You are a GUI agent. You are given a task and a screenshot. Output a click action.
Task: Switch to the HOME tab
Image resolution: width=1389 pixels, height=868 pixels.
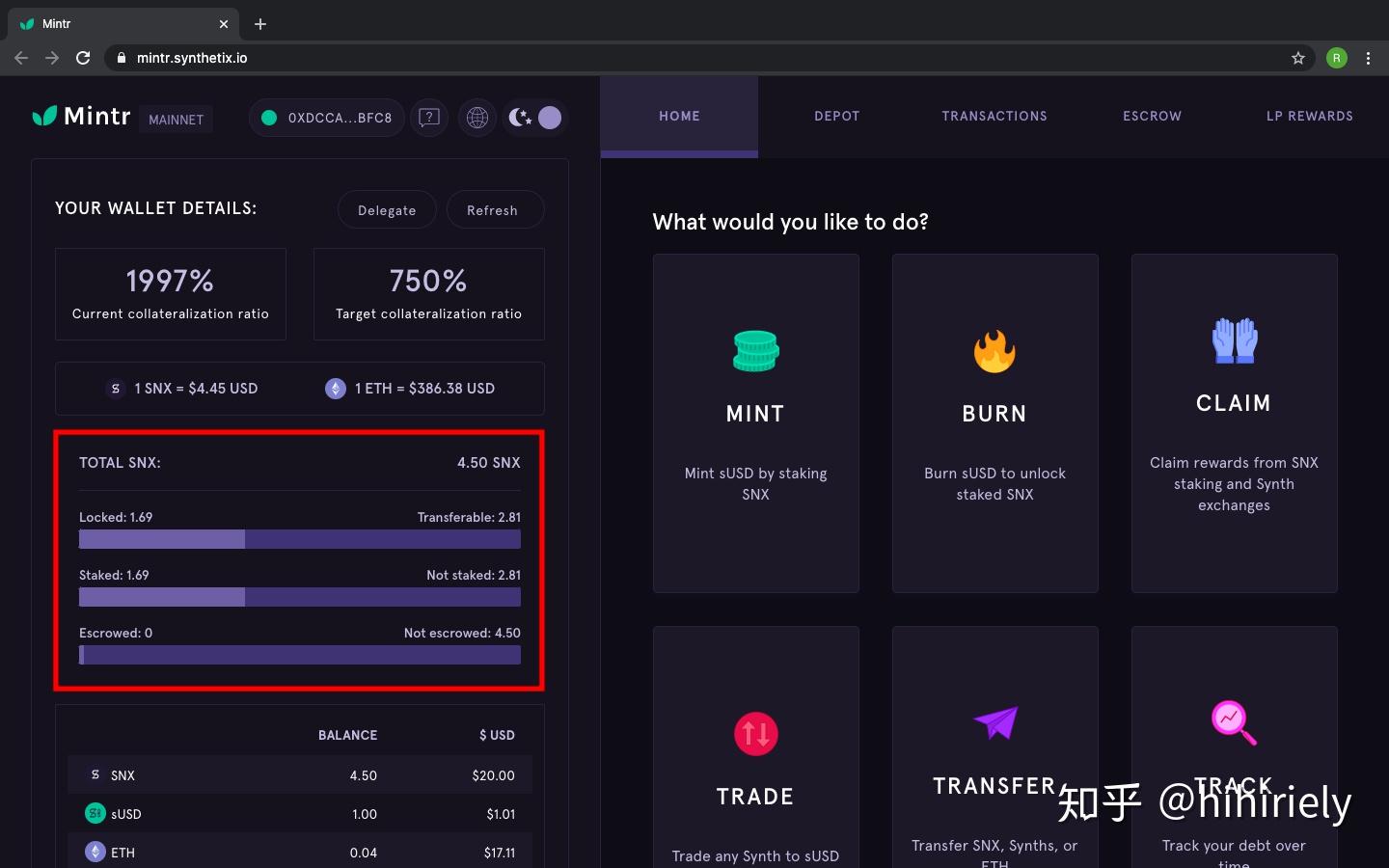(679, 117)
